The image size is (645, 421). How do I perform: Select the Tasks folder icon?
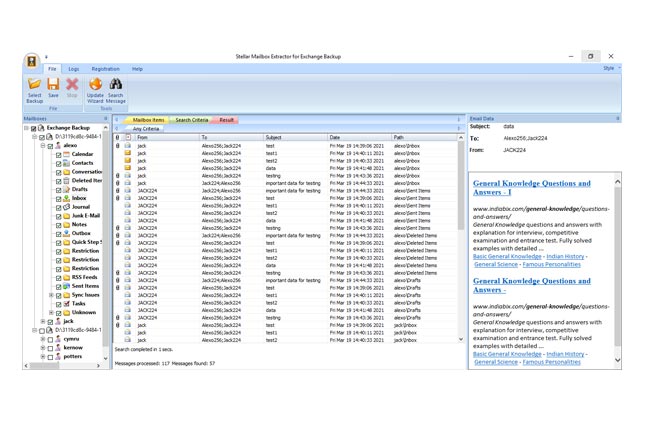tap(66, 303)
